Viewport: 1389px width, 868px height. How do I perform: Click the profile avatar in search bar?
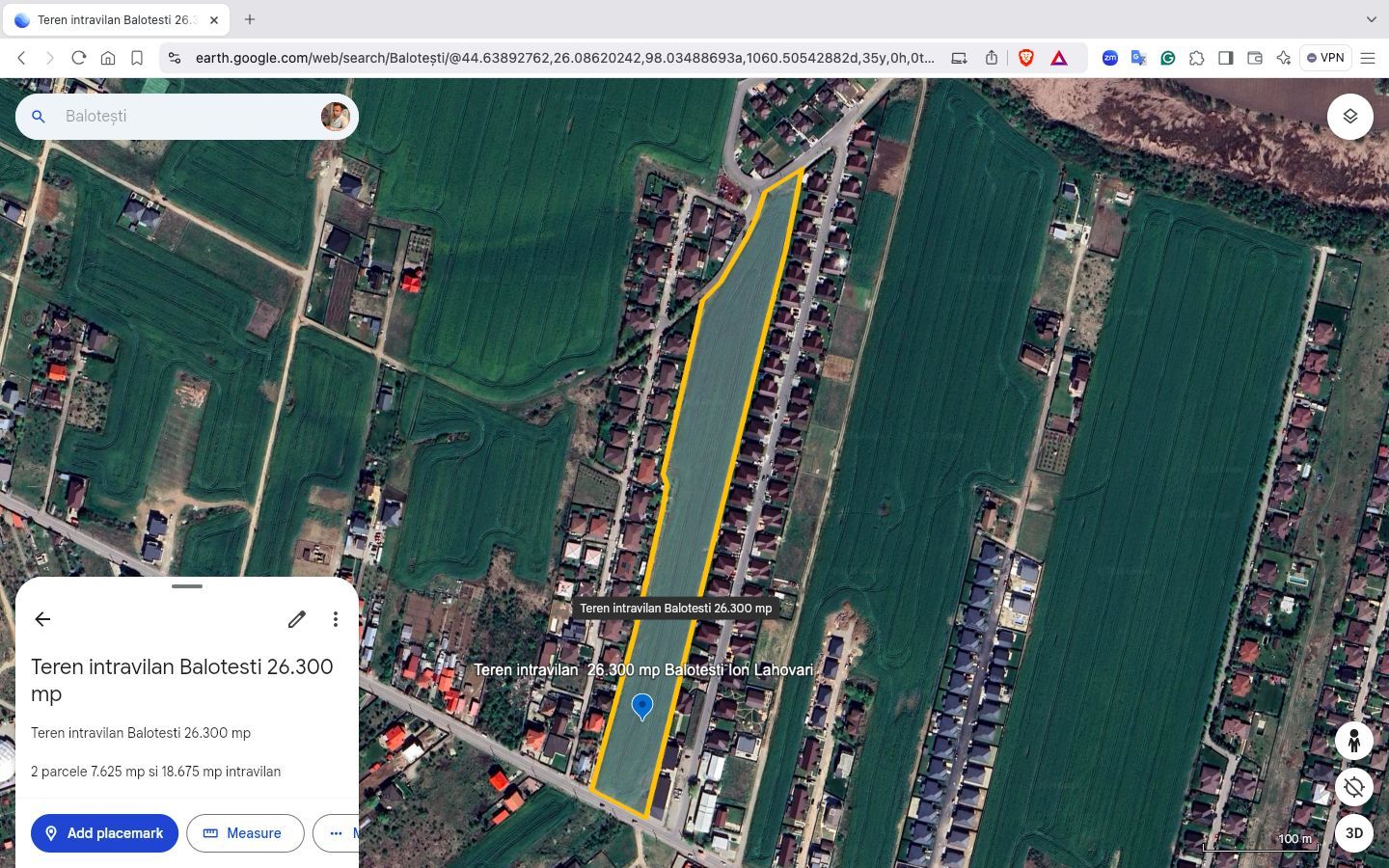point(335,116)
